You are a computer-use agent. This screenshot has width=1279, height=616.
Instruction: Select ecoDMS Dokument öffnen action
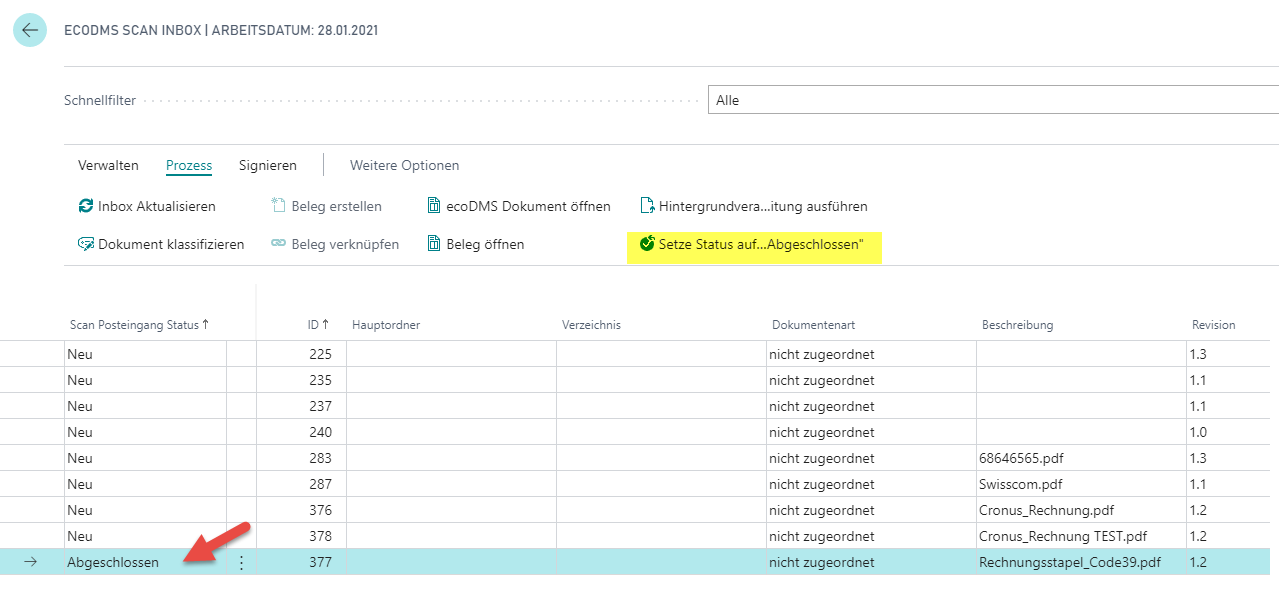click(x=519, y=206)
